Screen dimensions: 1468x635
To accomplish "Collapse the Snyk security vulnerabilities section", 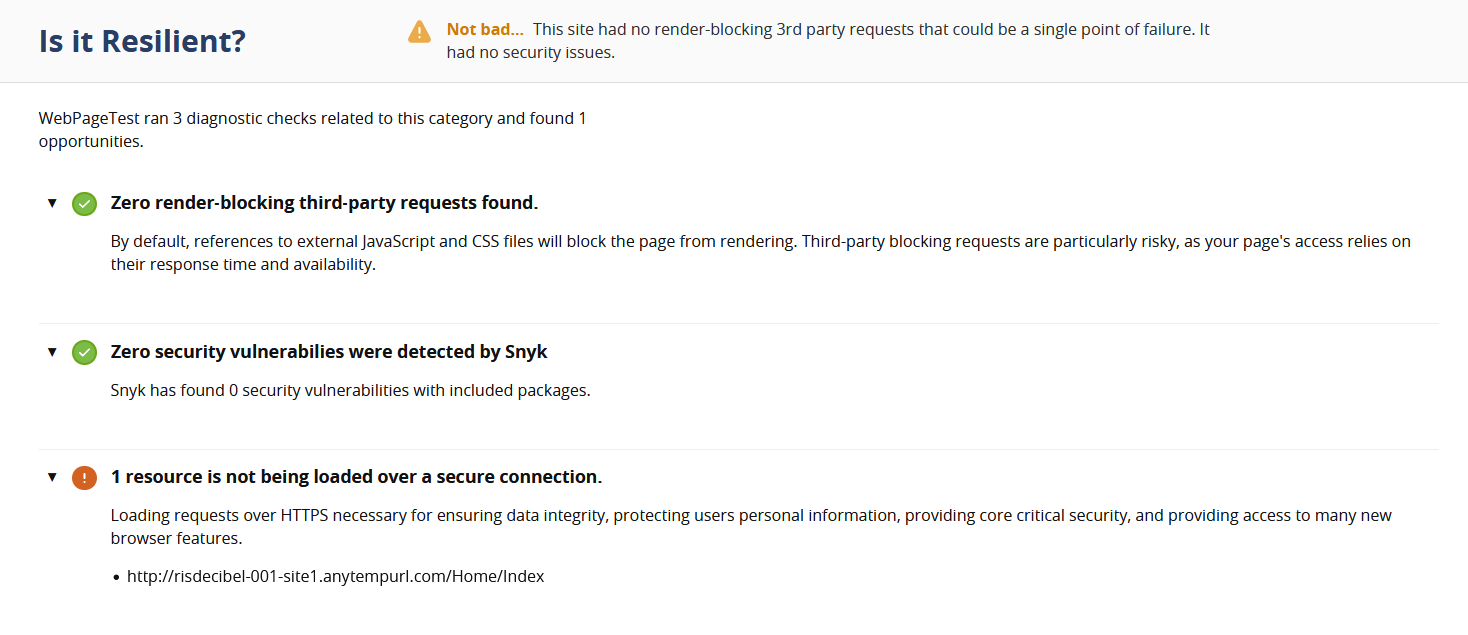I will [52, 352].
